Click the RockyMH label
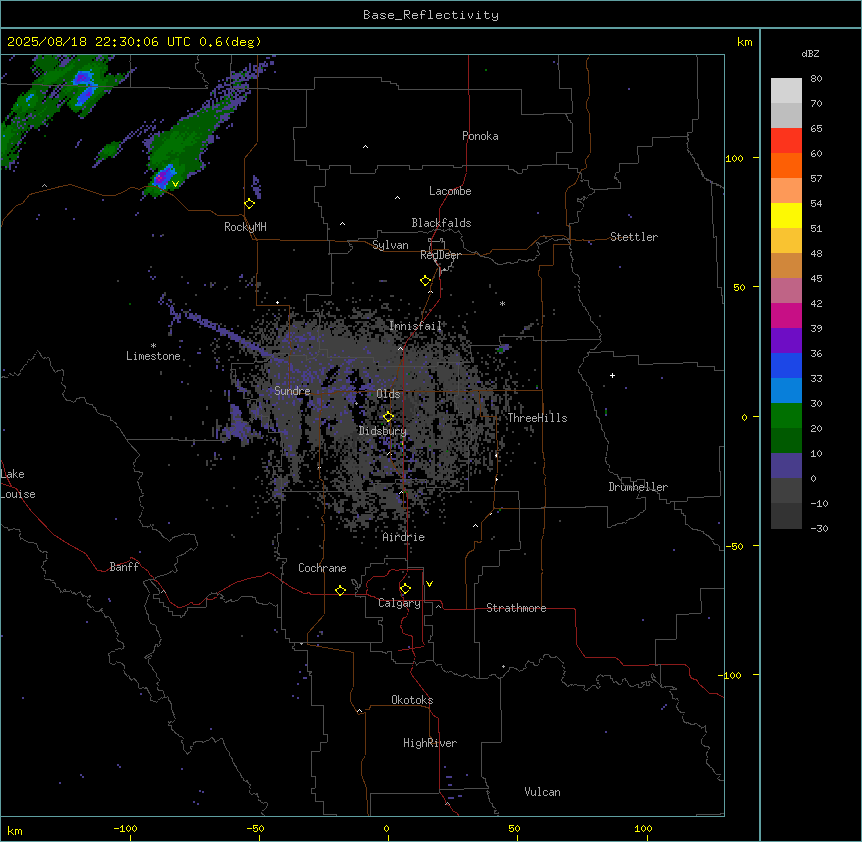 pyautogui.click(x=245, y=227)
